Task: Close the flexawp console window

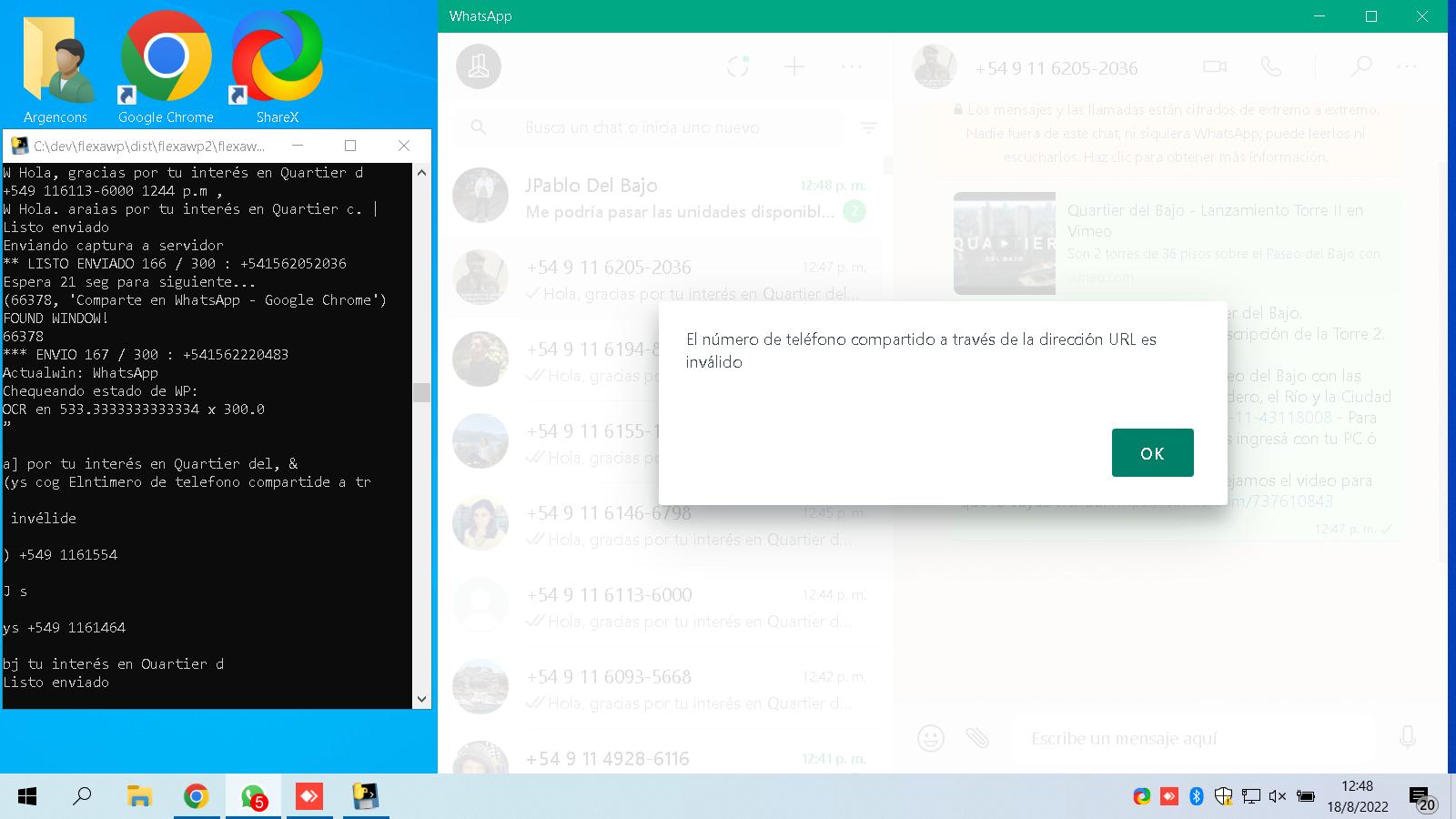Action: [x=404, y=146]
